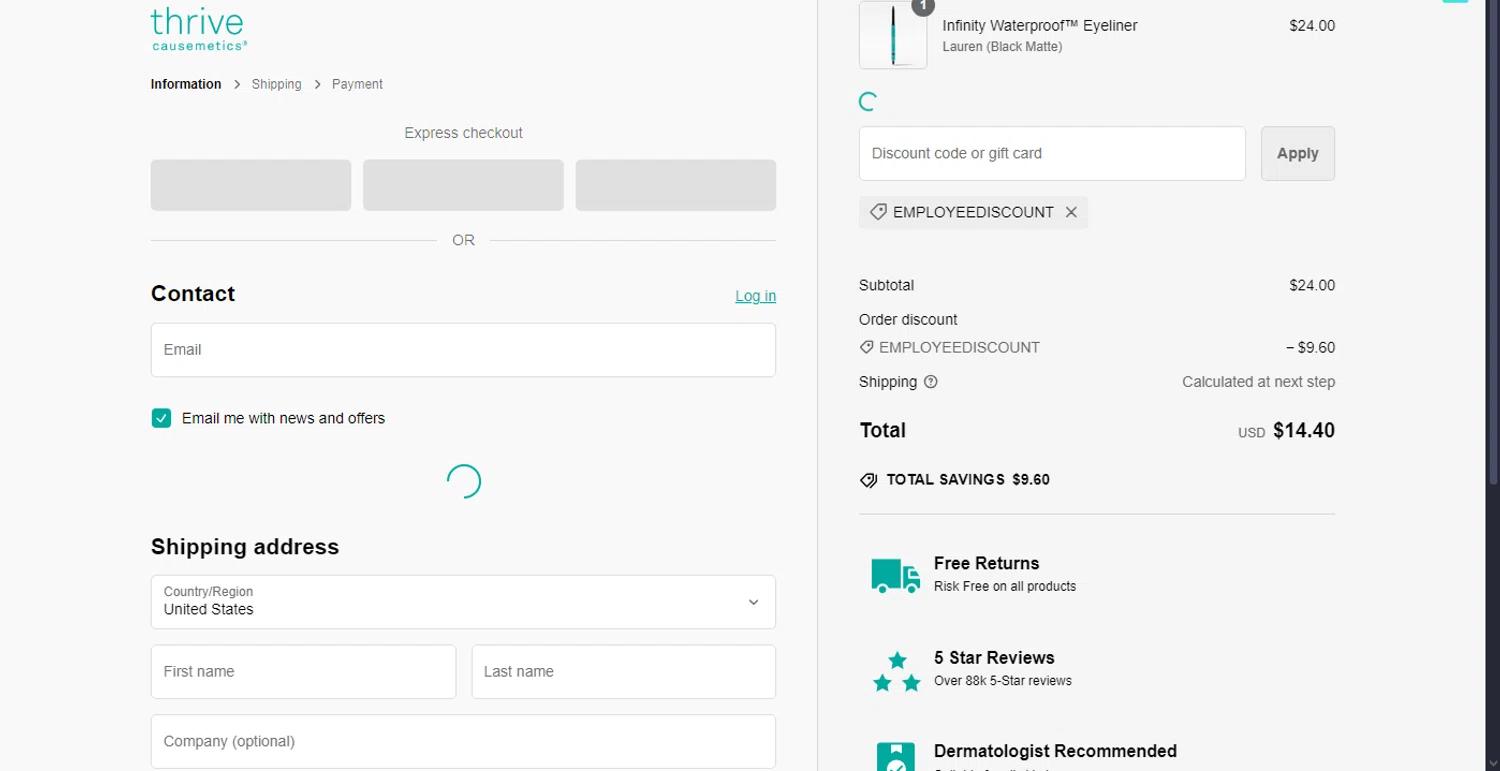Click the Log in link
Image resolution: width=1500 pixels, height=771 pixels.
(755, 296)
